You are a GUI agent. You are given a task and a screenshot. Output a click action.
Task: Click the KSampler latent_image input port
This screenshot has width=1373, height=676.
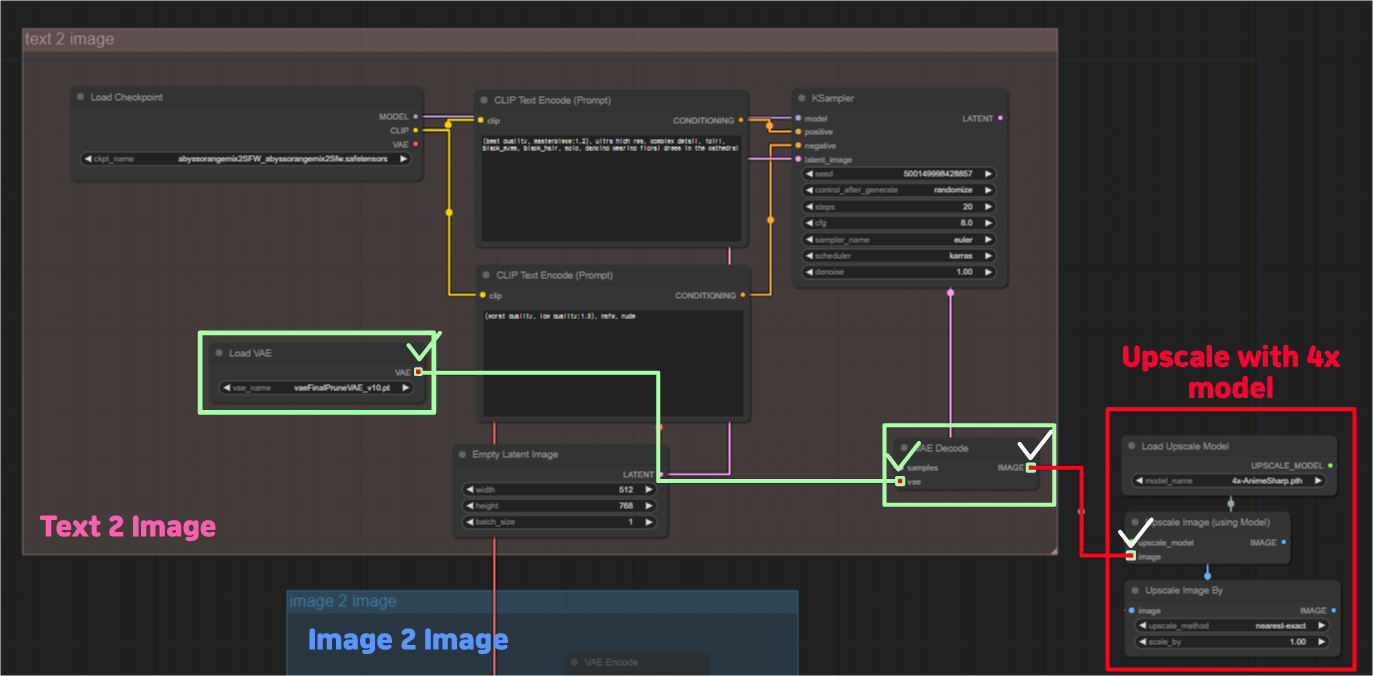(798, 160)
